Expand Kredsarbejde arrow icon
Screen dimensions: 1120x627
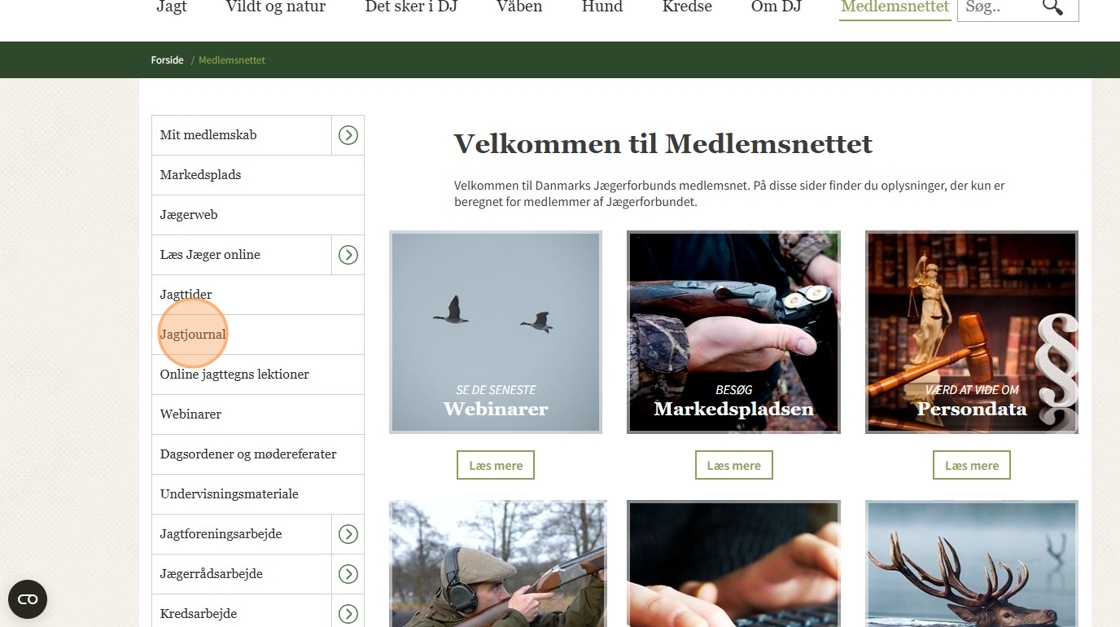pyautogui.click(x=348, y=613)
